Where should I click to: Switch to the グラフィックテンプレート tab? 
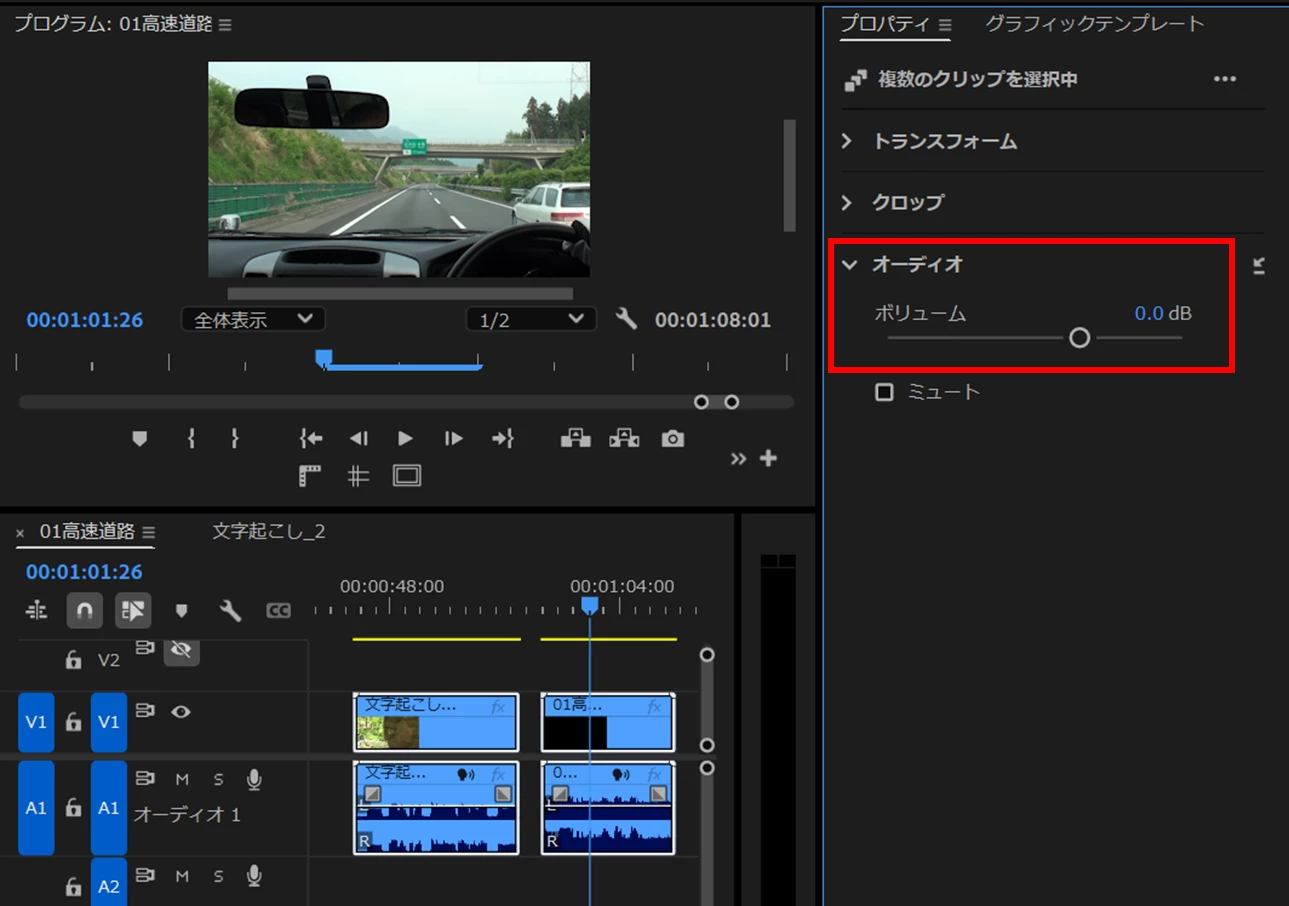pos(1095,24)
